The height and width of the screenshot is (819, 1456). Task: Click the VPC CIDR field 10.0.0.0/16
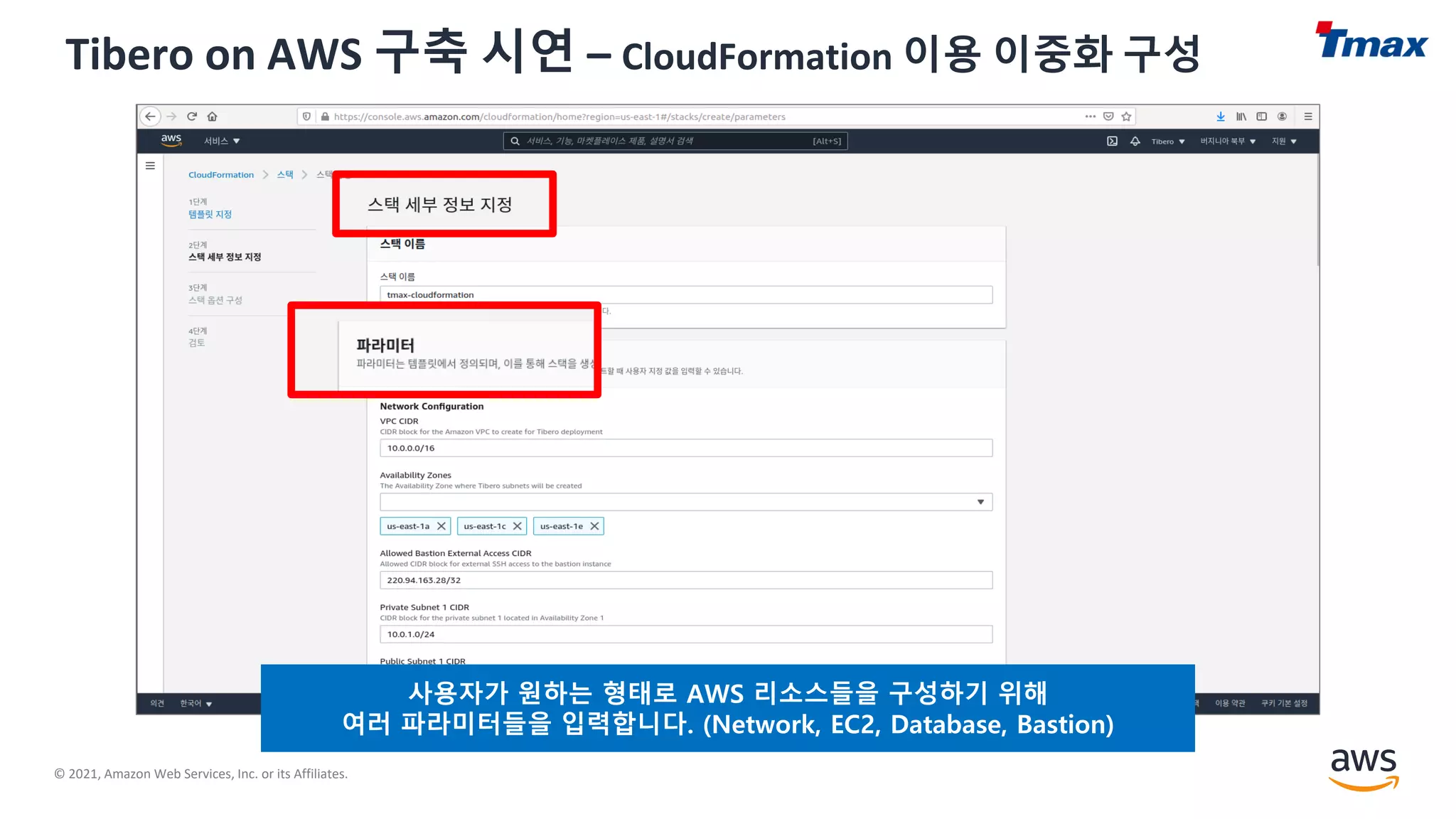coord(686,448)
